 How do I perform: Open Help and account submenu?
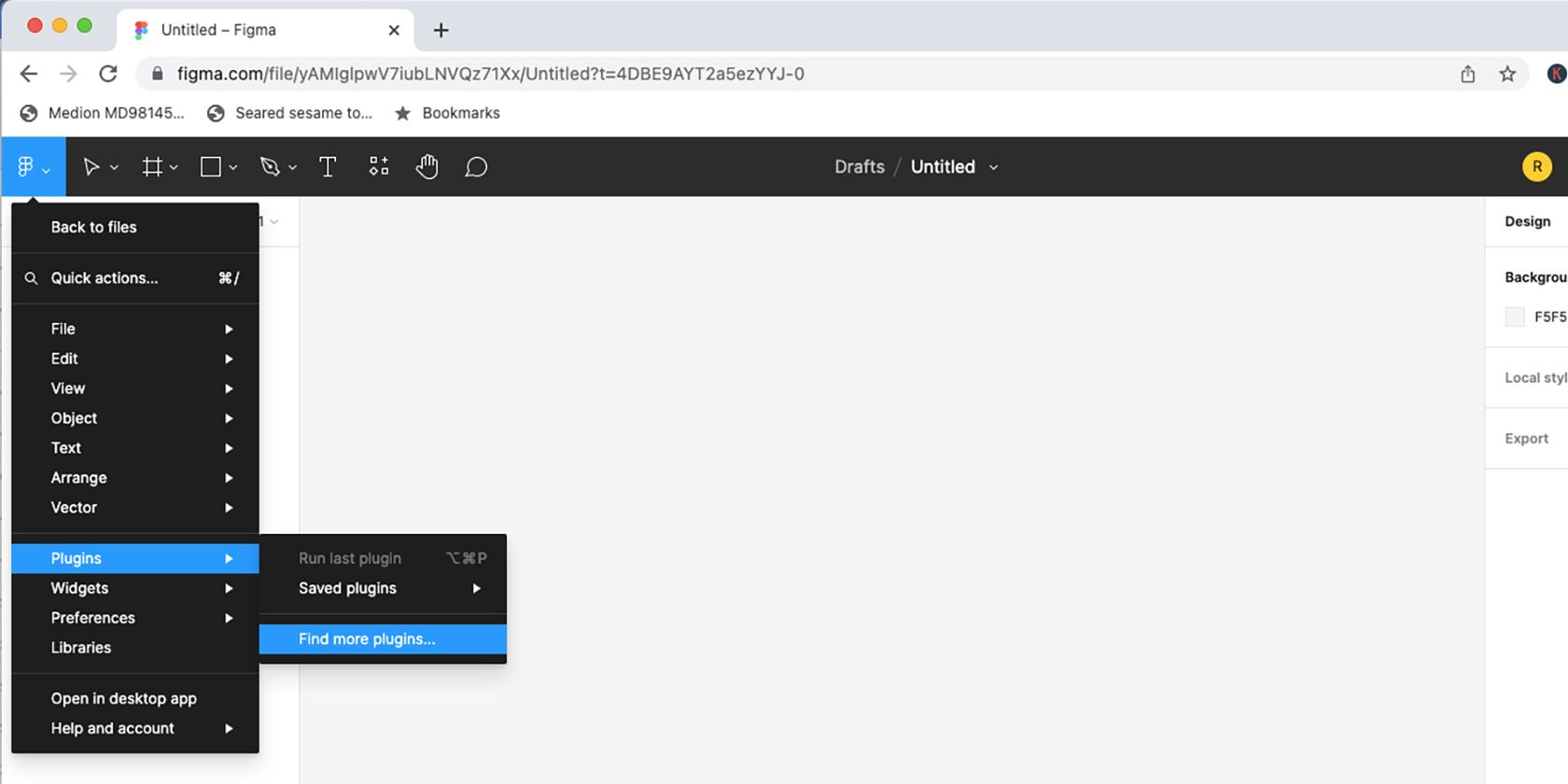pyautogui.click(x=135, y=729)
